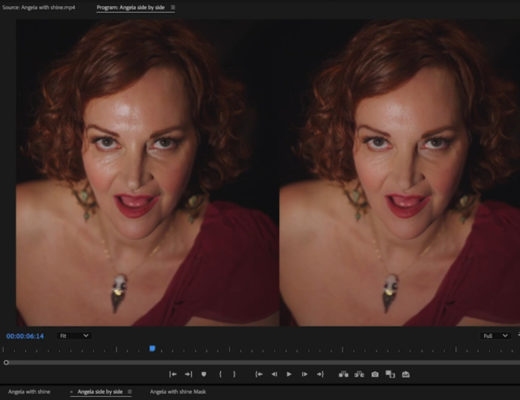Toggle Comparison View in Program monitor
This screenshot has height=400, width=520.
[x=390, y=374]
